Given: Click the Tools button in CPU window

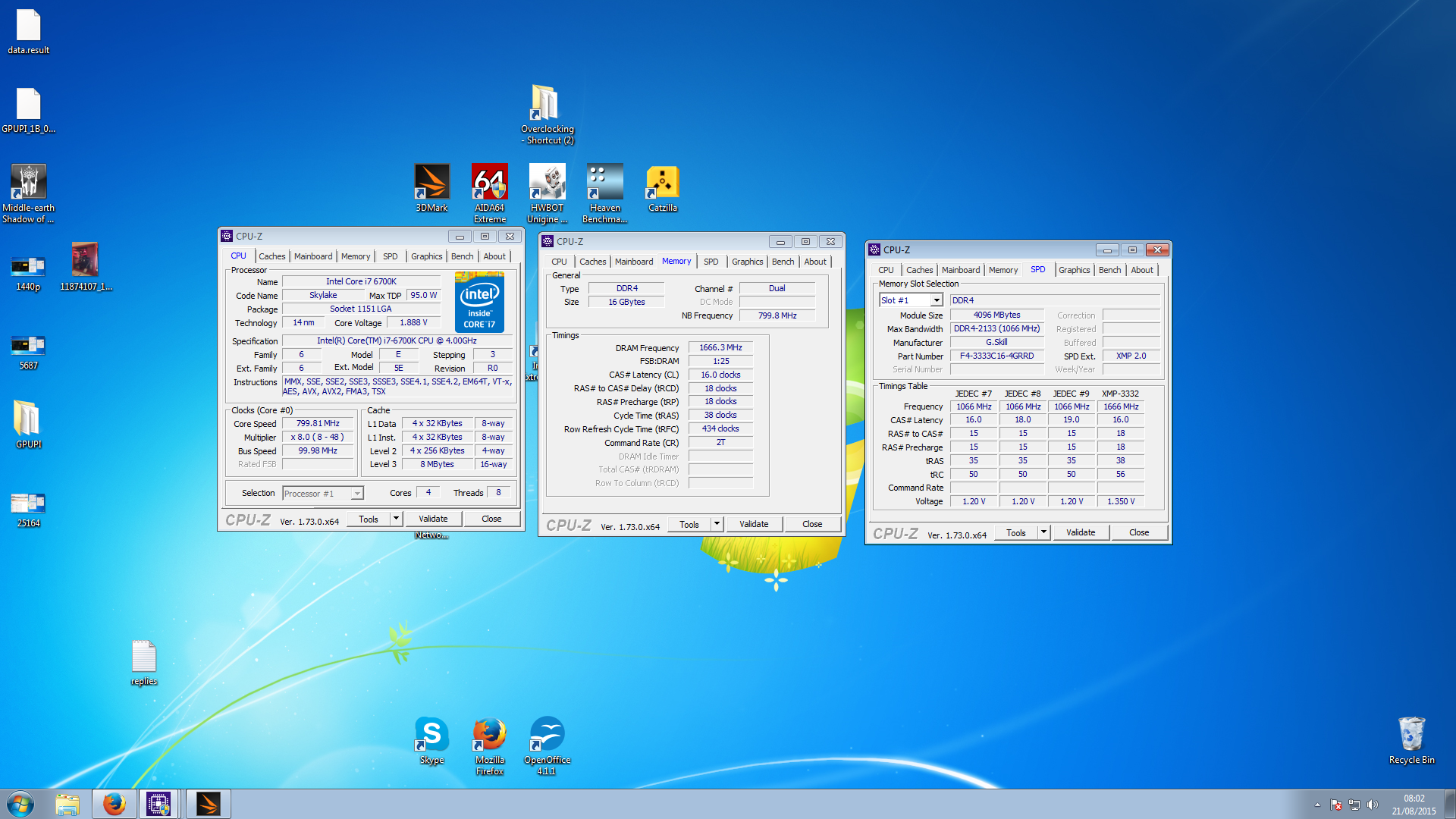Looking at the screenshot, I should pos(369,519).
